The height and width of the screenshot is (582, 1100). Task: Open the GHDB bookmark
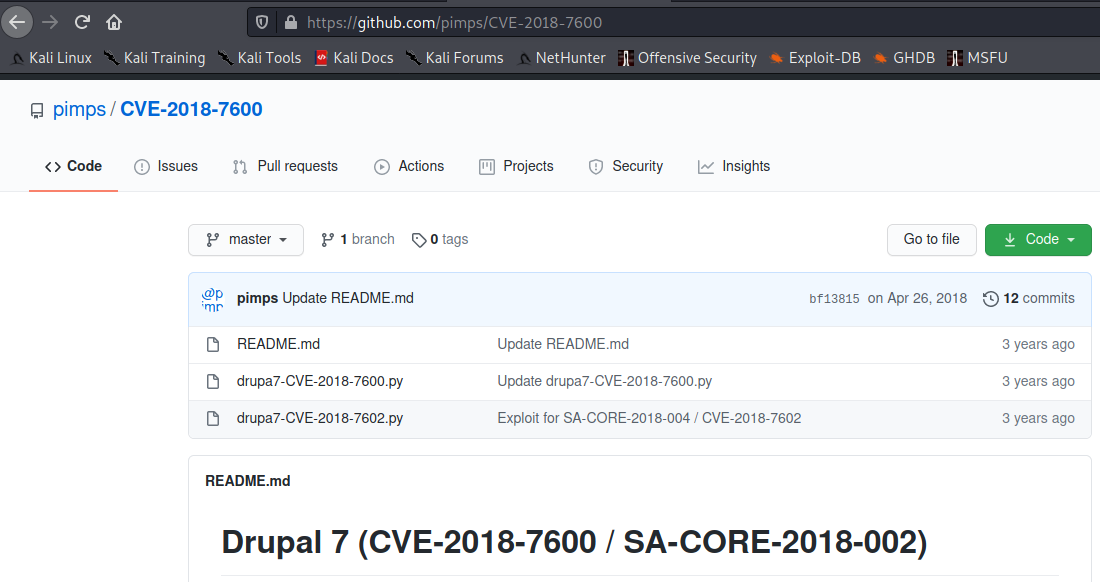point(904,58)
